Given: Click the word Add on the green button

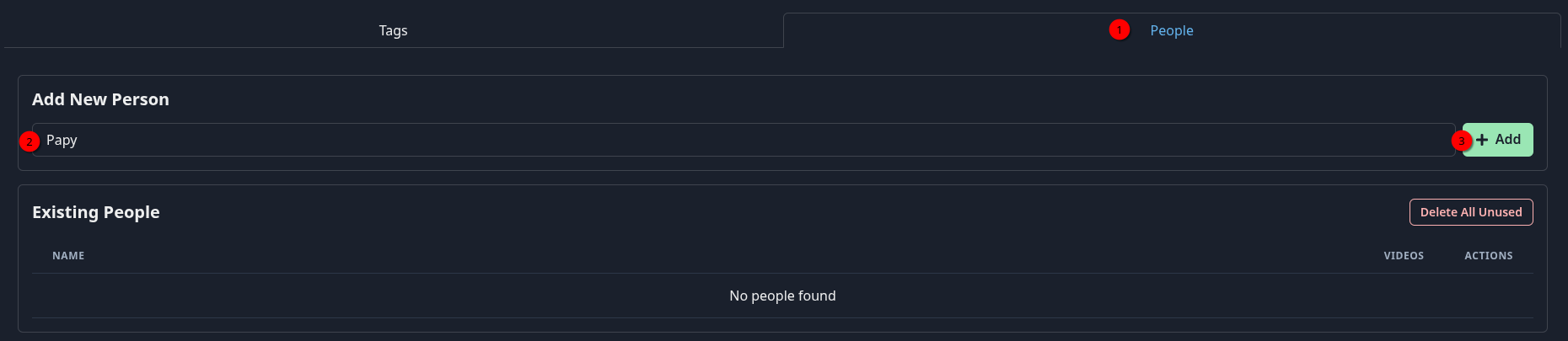Looking at the screenshot, I should (1508, 140).
